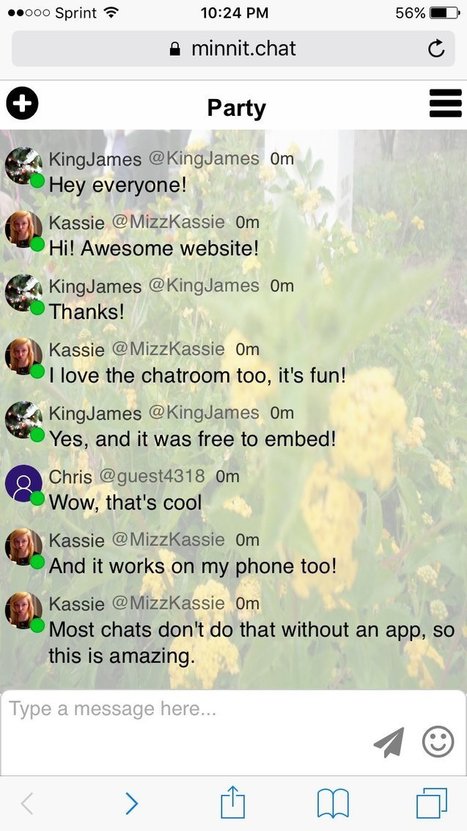Go back in Safari
The height and width of the screenshot is (831, 467).
pos(28,803)
